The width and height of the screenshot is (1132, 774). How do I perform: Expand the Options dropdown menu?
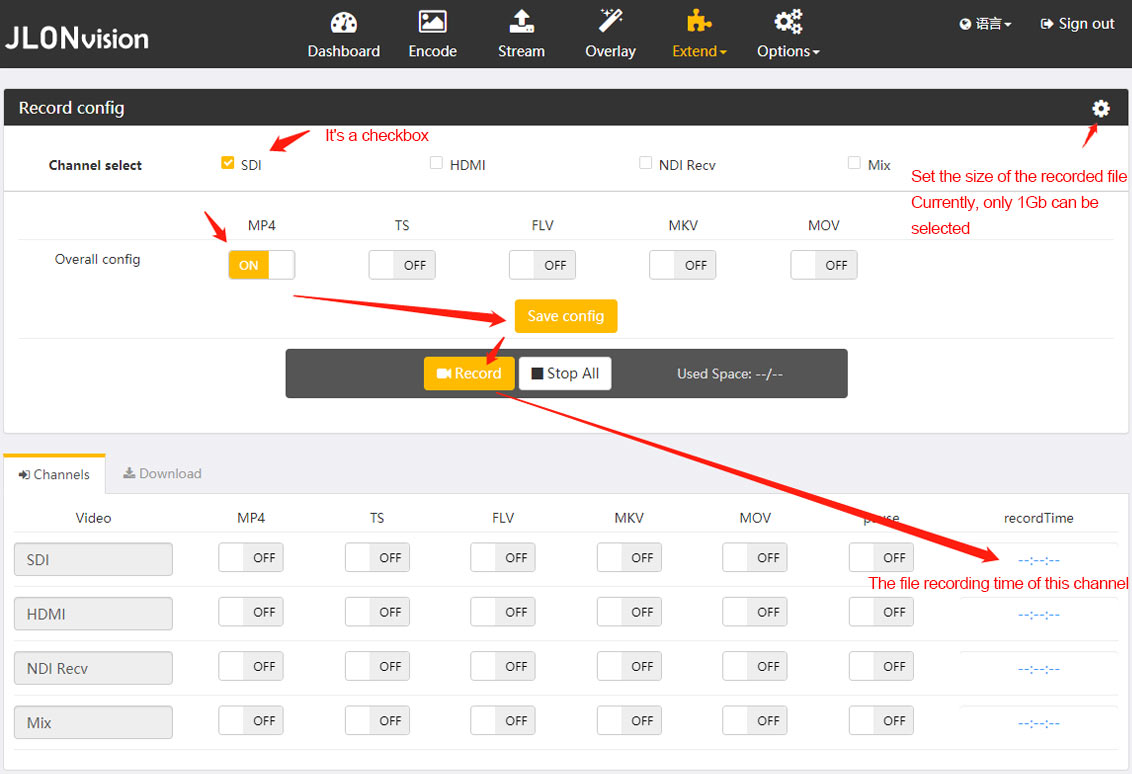click(788, 51)
